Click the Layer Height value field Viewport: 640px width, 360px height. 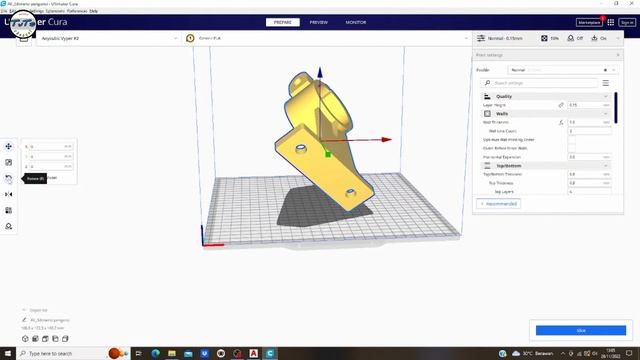[589, 105]
